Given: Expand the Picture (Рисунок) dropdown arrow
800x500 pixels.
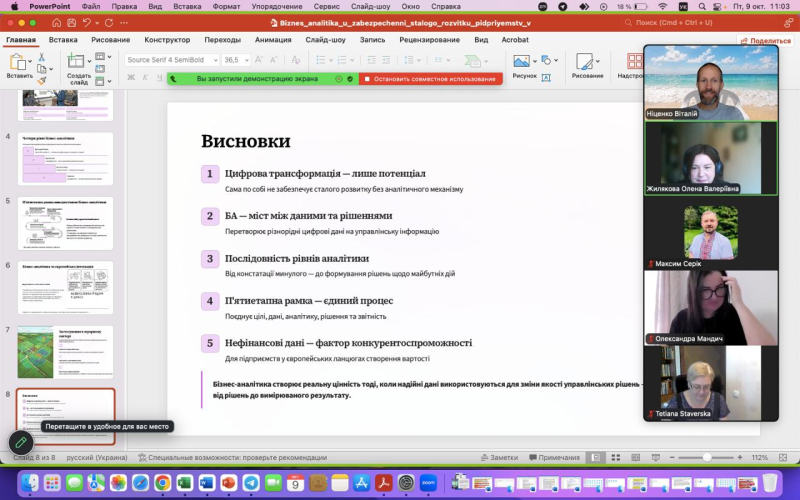Looking at the screenshot, I should [535, 61].
